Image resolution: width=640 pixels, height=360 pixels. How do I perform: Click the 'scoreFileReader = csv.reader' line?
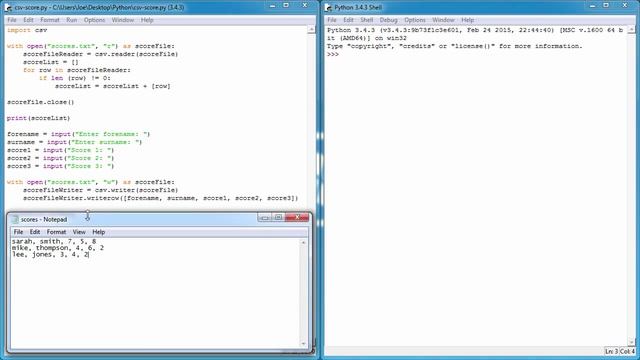[x=100, y=54]
